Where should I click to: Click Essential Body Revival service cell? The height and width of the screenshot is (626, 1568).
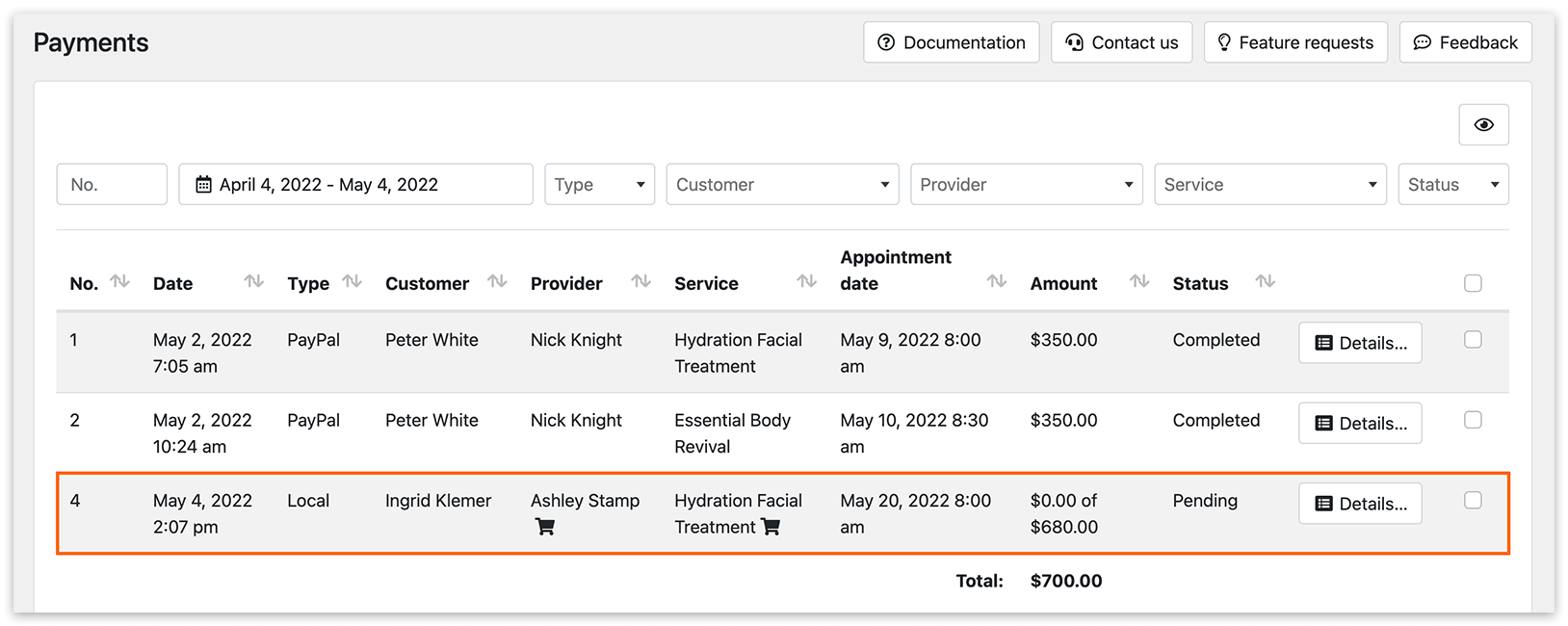point(732,433)
